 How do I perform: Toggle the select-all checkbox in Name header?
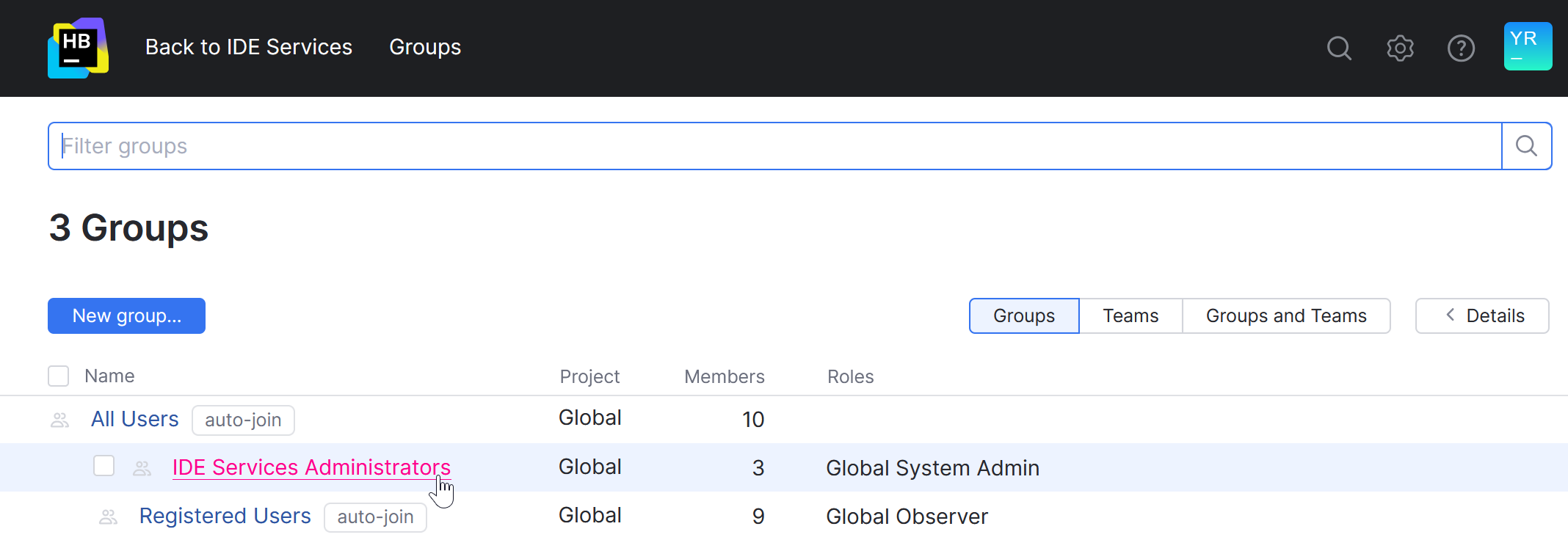(59, 376)
